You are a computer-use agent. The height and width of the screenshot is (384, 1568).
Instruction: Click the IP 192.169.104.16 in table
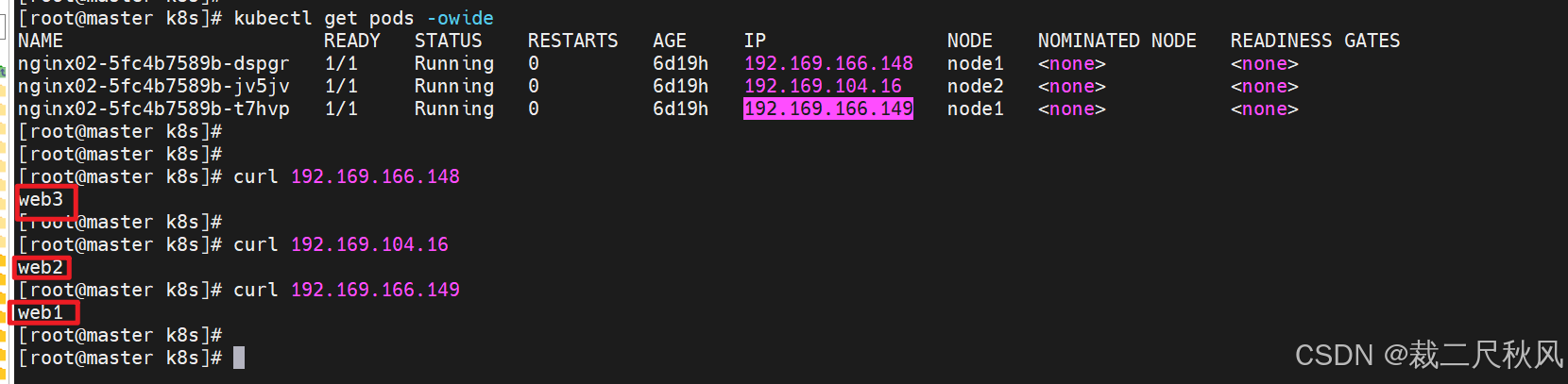coord(823,86)
